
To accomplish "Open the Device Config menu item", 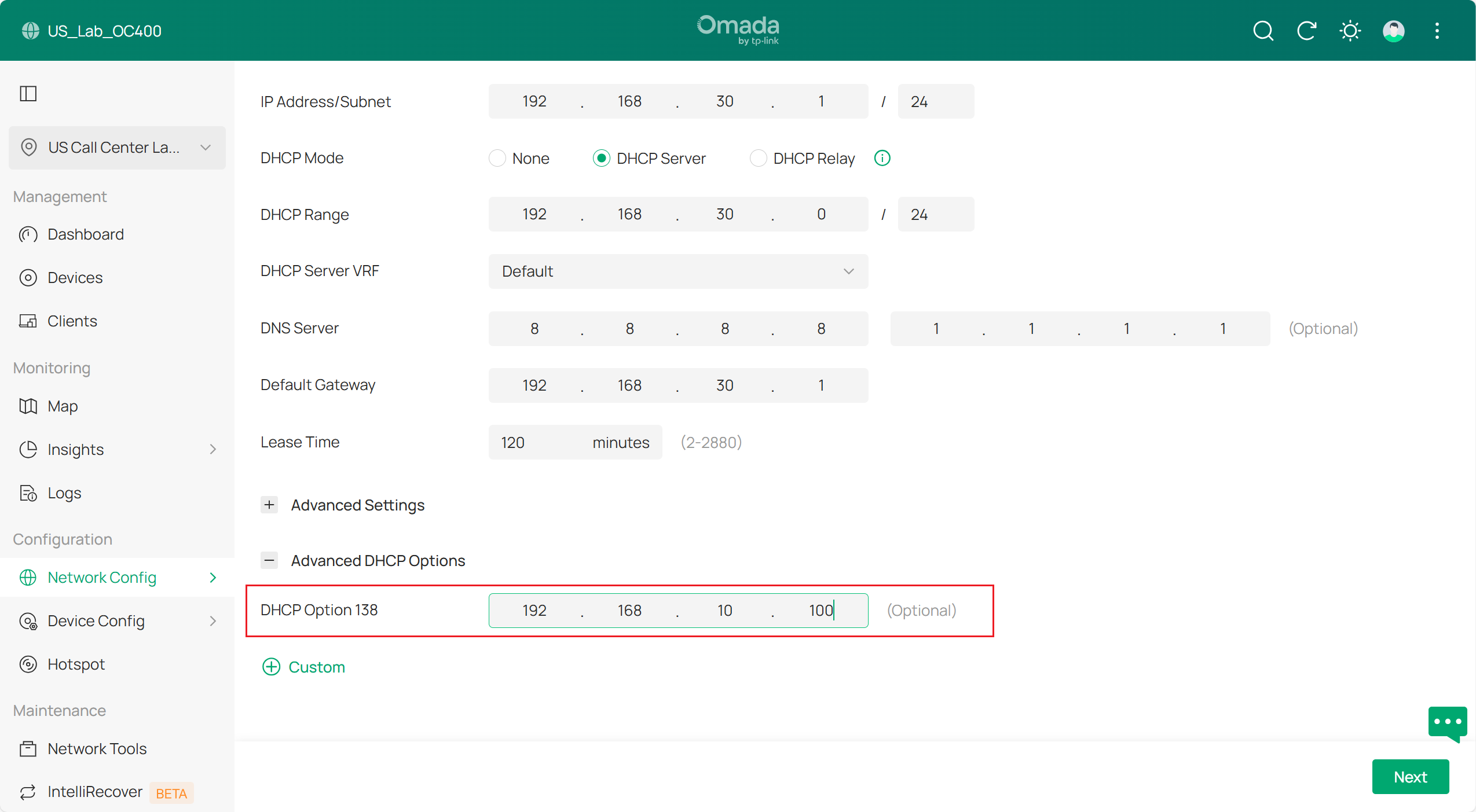I will tap(96, 620).
